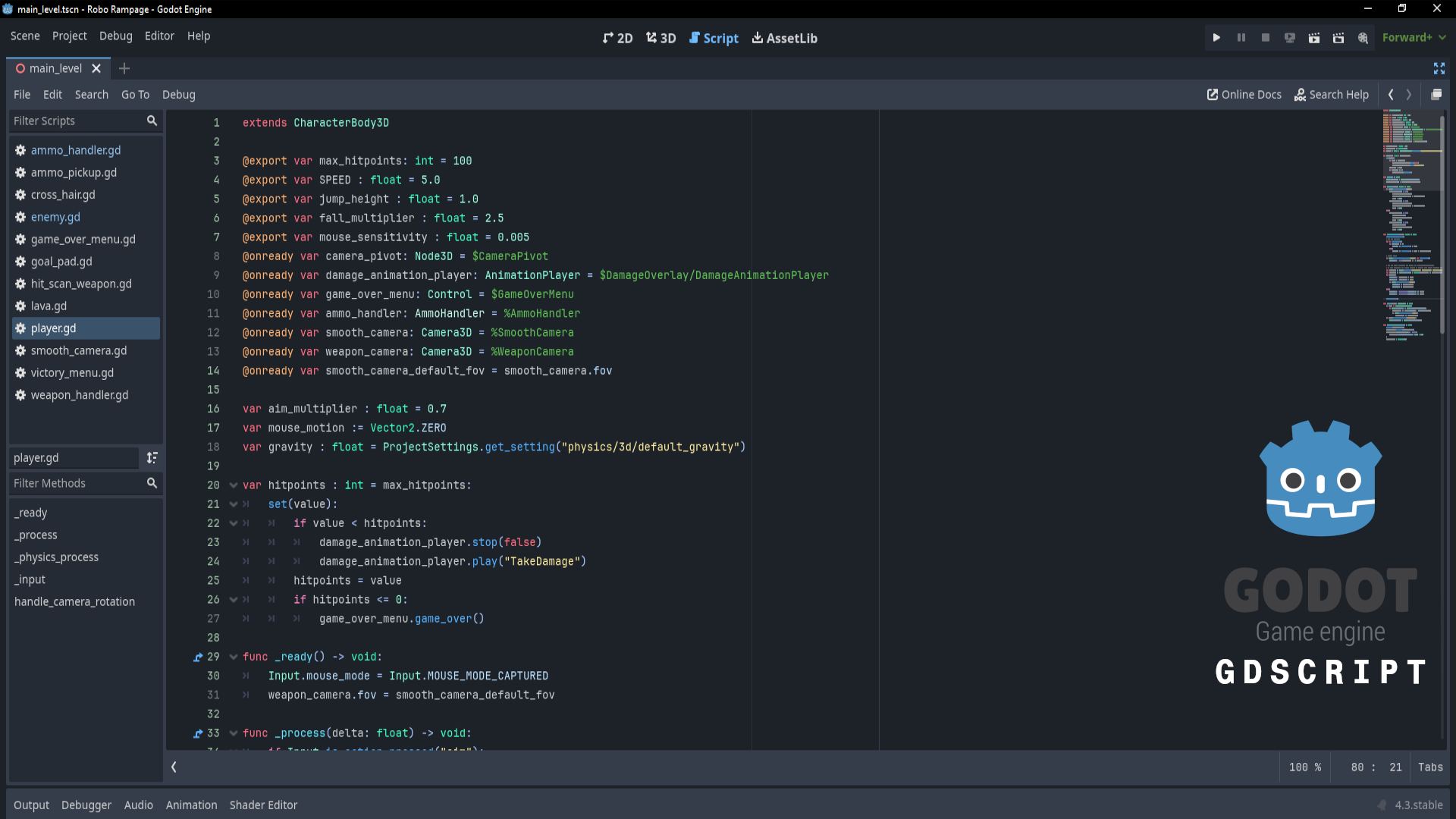Image resolution: width=1456 pixels, height=819 pixels.
Task: Toggle distraction-free mode icon
Action: pyautogui.click(x=1439, y=68)
